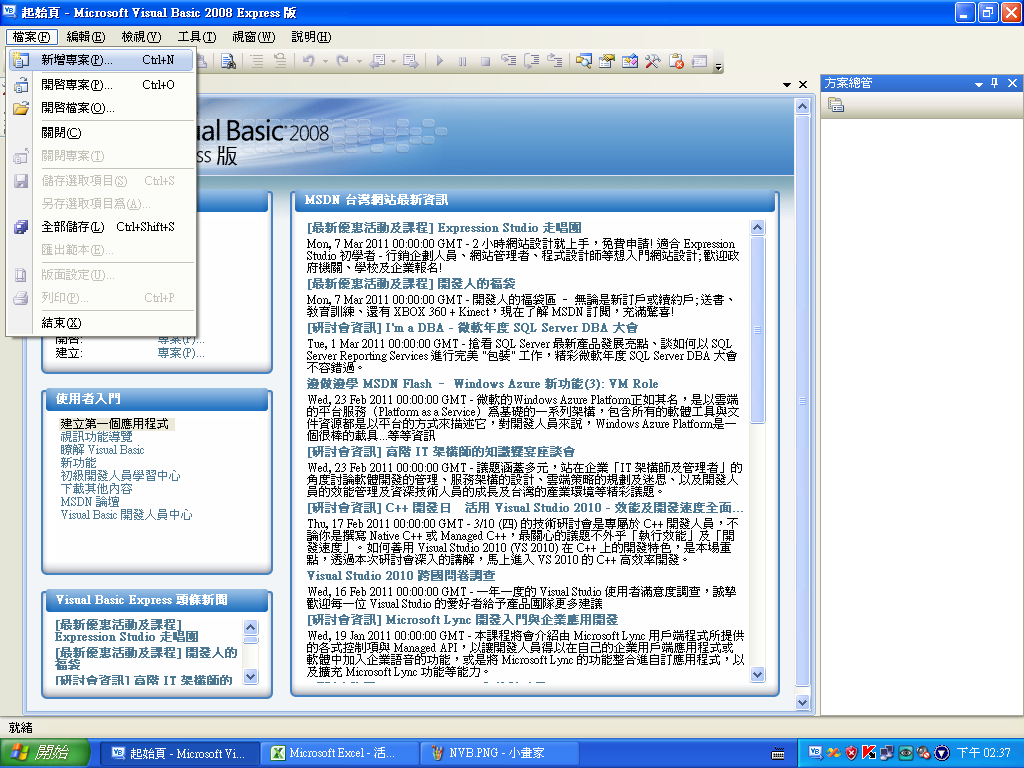Open 初級開發人員學習中心 link
This screenshot has width=1024, height=768.
tap(120, 476)
